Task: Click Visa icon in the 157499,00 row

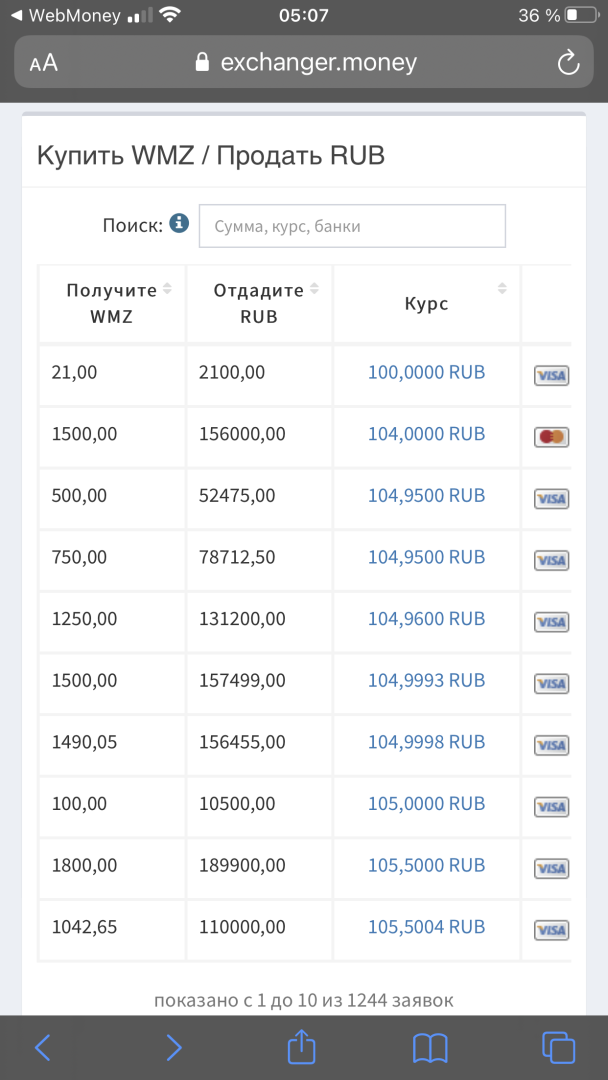Action: [552, 683]
